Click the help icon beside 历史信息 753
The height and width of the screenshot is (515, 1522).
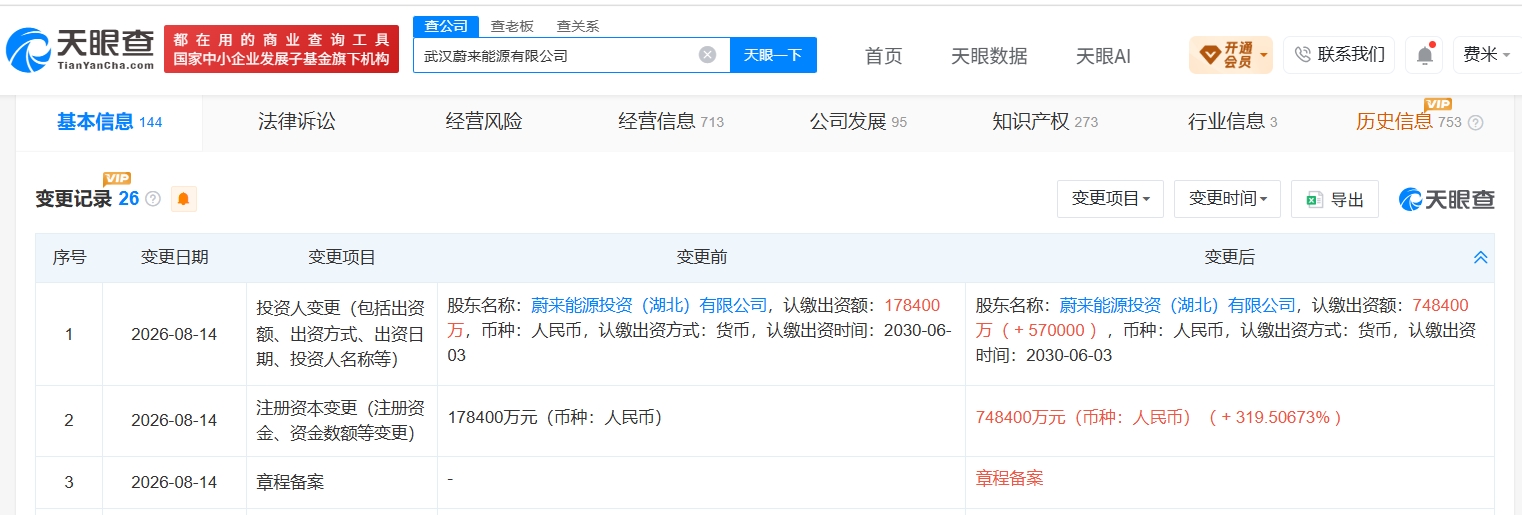tap(1475, 122)
